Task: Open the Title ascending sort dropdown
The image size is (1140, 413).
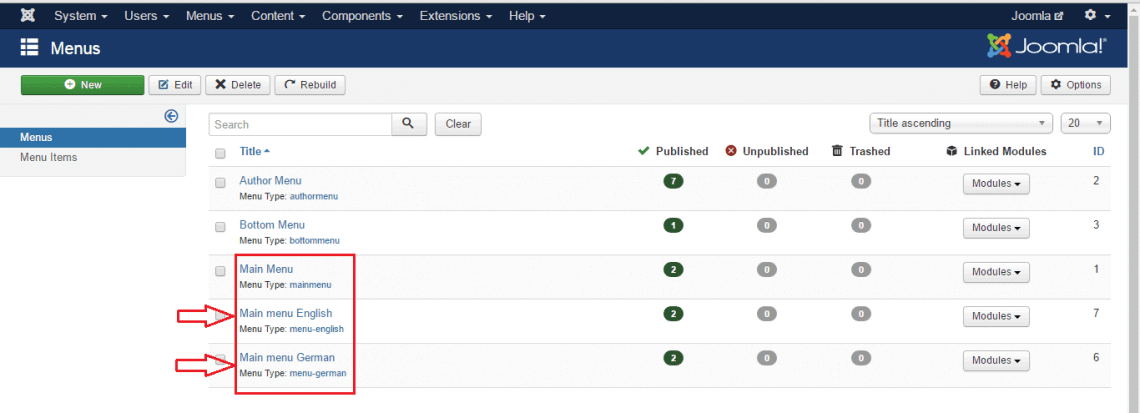Action: pyautogui.click(x=960, y=123)
